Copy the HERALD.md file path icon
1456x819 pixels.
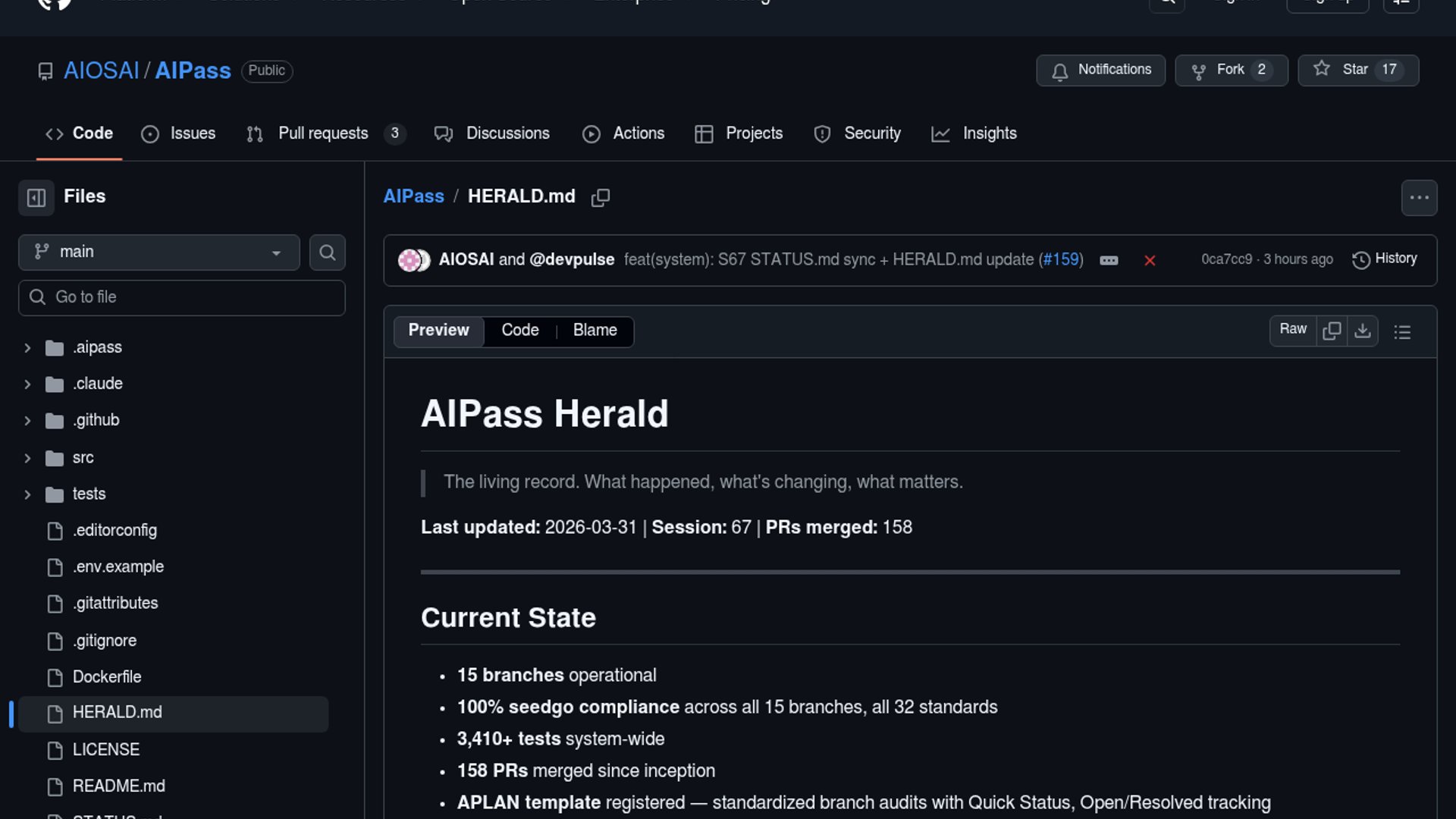coord(601,197)
